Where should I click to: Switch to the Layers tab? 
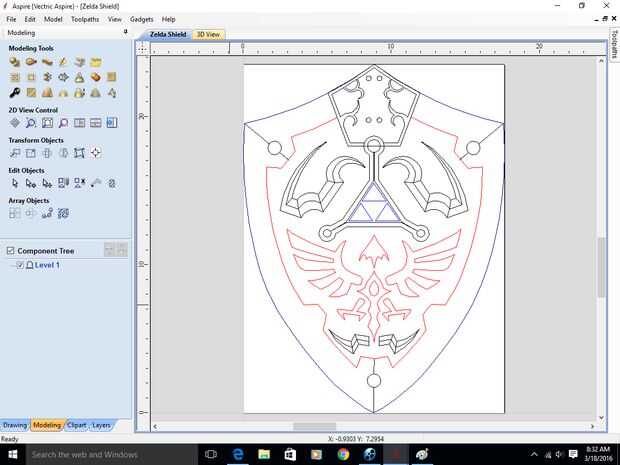click(x=101, y=425)
